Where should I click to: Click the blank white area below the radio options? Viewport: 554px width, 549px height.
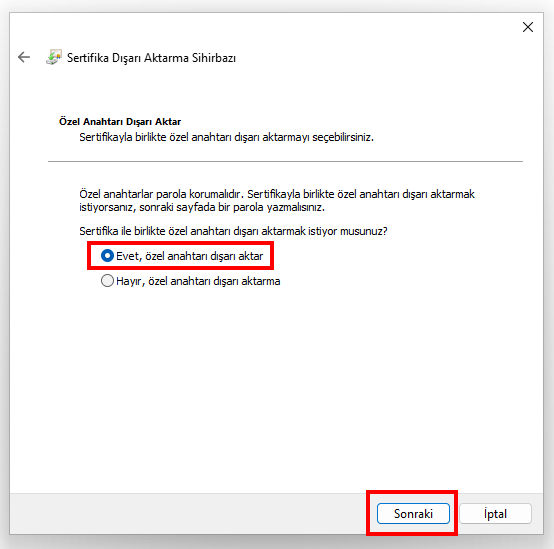coord(276,389)
